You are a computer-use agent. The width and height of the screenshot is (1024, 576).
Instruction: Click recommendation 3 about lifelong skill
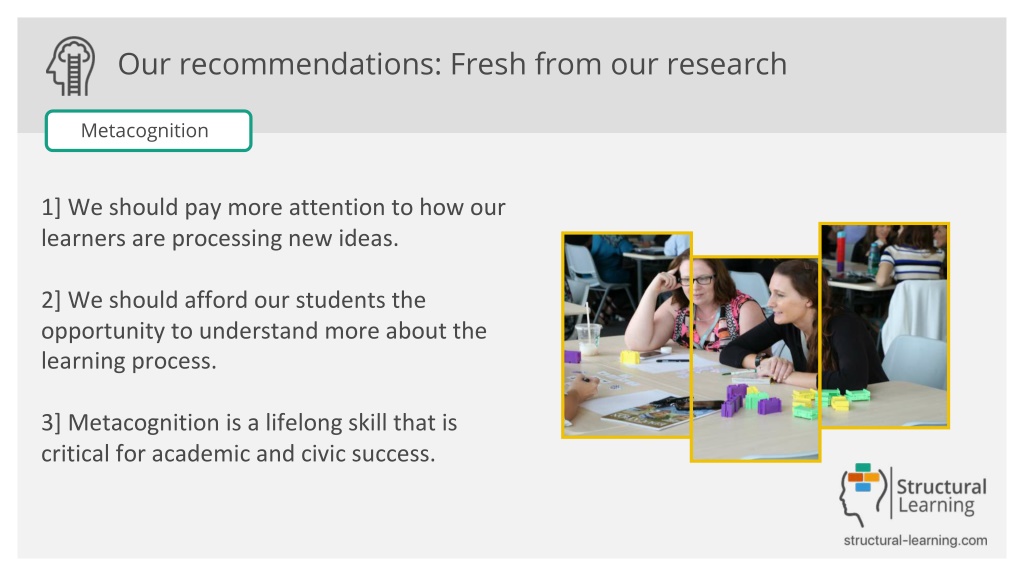(x=249, y=438)
